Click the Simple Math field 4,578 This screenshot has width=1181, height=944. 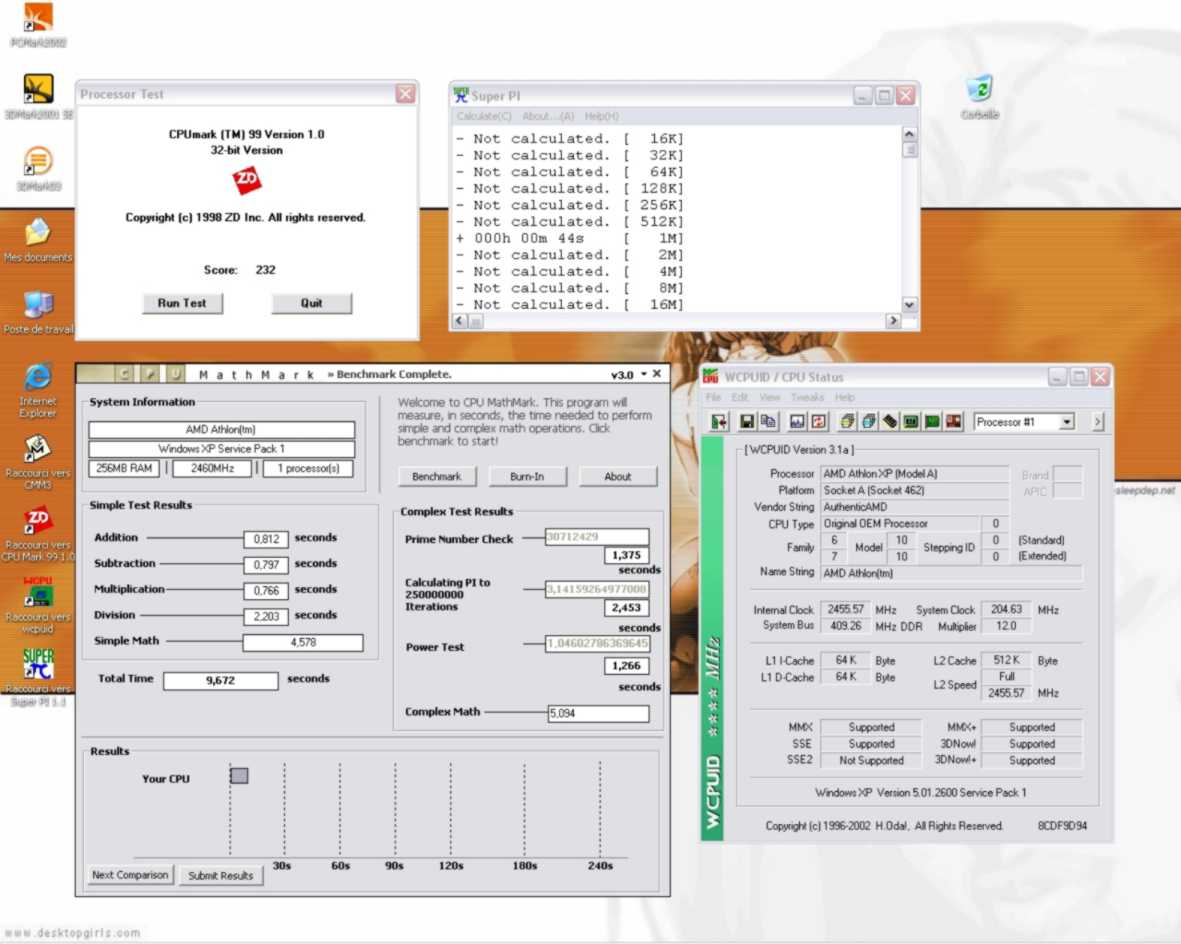click(303, 643)
